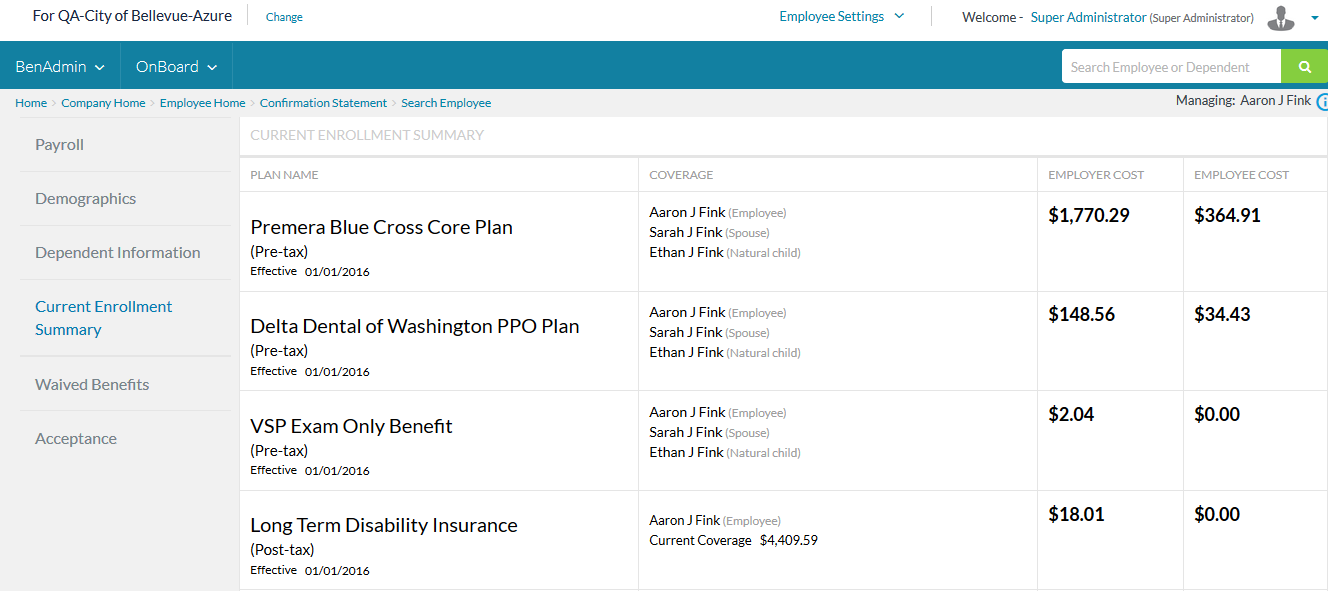Open Waived Benefits sidebar item
Image resolution: width=1328 pixels, height=591 pixels.
[x=125, y=384]
